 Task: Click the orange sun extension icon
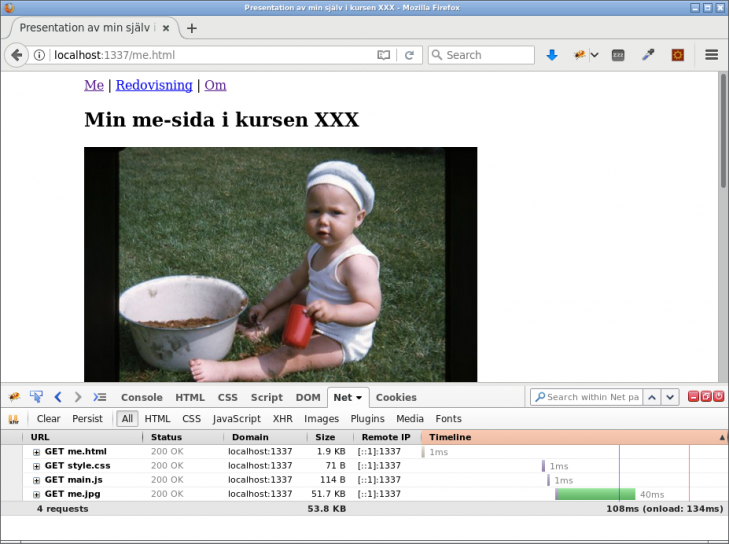[678, 55]
